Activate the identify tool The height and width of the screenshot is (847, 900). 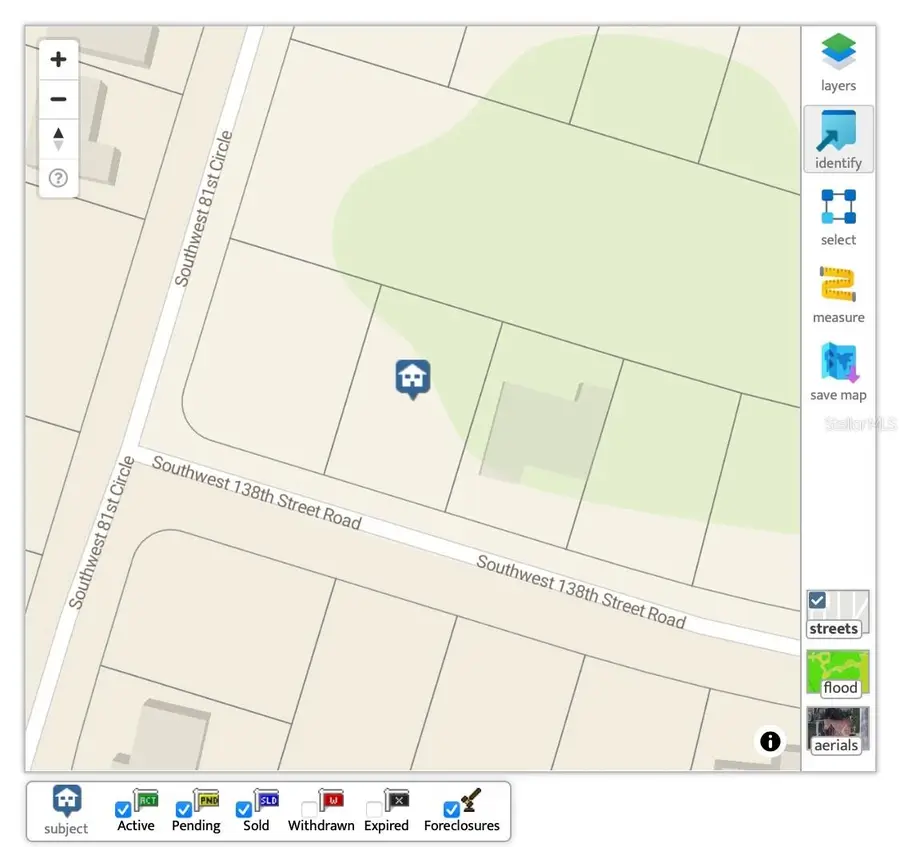[x=838, y=139]
